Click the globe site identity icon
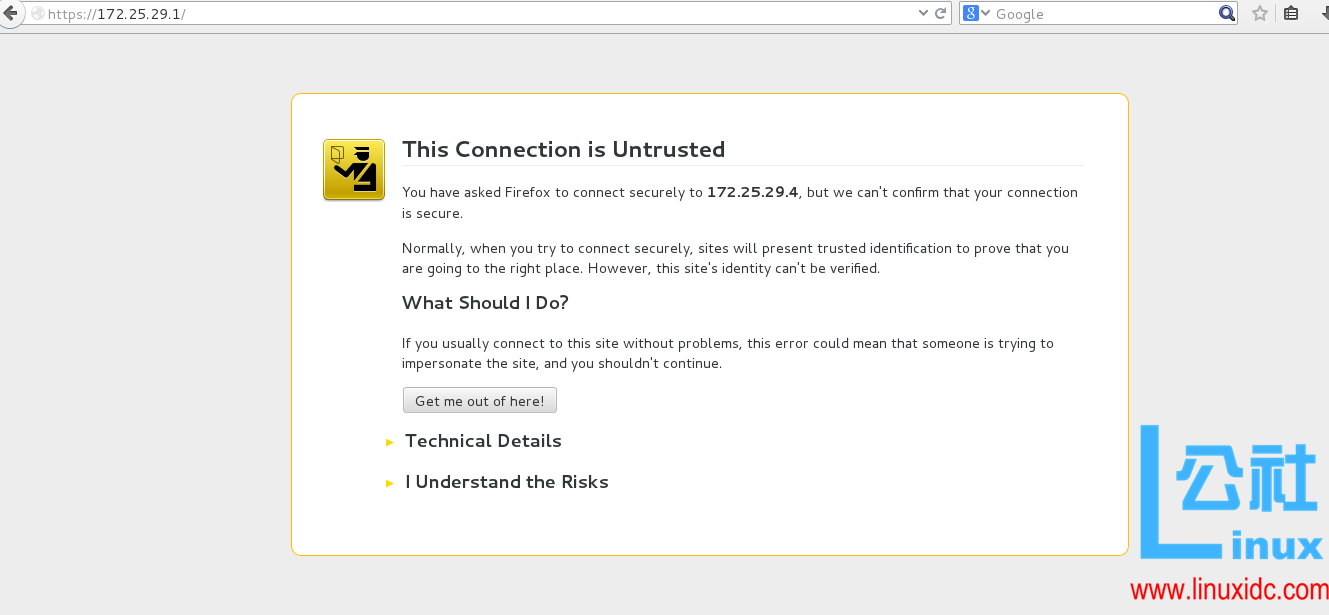The height and width of the screenshot is (615, 1329). click(38, 14)
